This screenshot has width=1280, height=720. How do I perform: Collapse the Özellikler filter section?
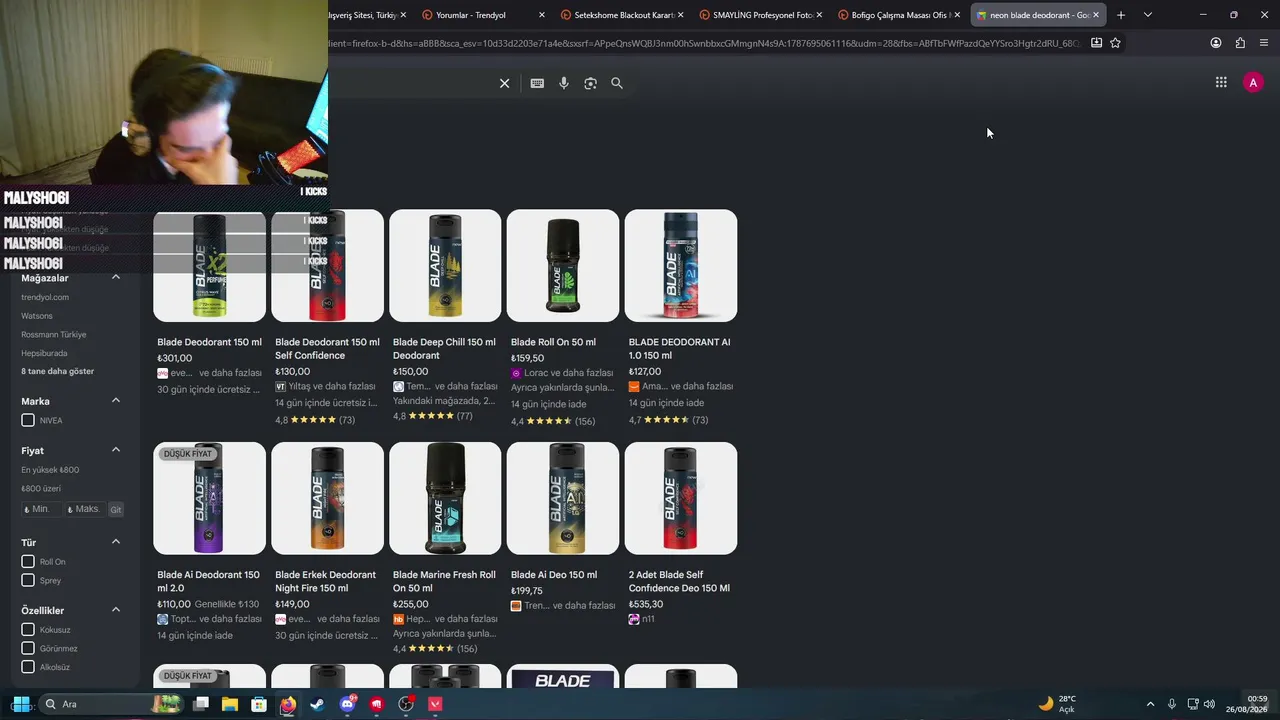click(x=115, y=610)
